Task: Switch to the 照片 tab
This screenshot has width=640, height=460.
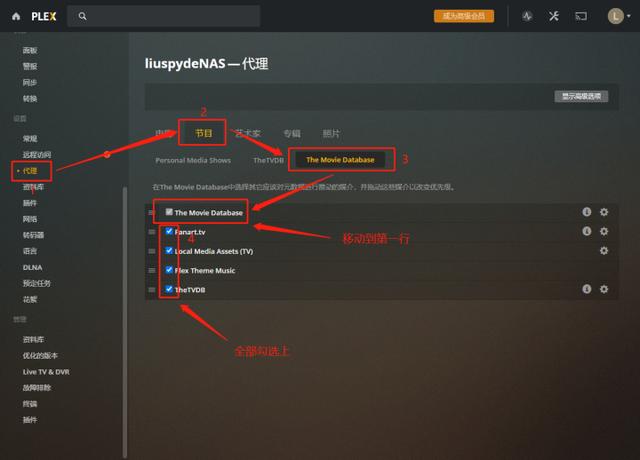Action: click(331, 133)
